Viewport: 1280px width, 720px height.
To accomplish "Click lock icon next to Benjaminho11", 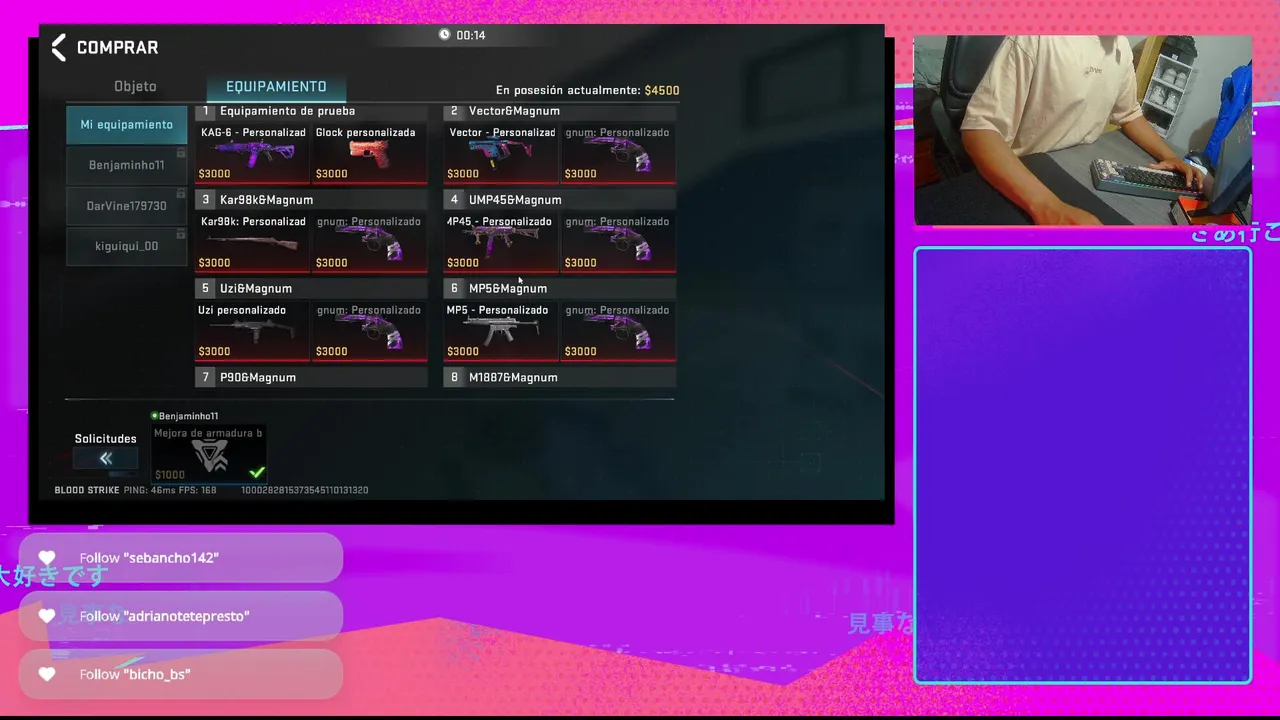I will tap(180, 153).
